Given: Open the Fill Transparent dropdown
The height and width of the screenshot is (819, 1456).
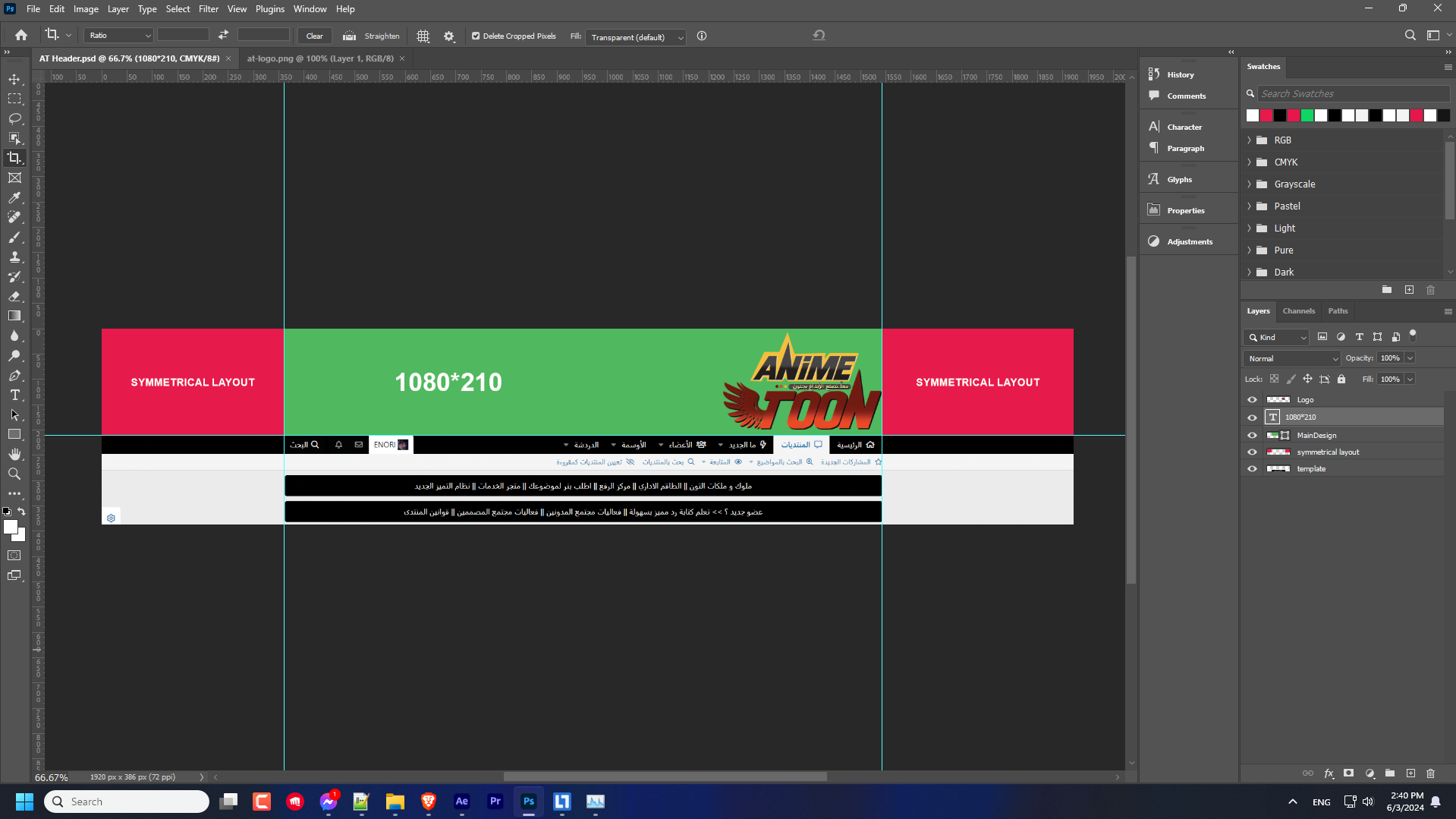Looking at the screenshot, I should (x=637, y=37).
